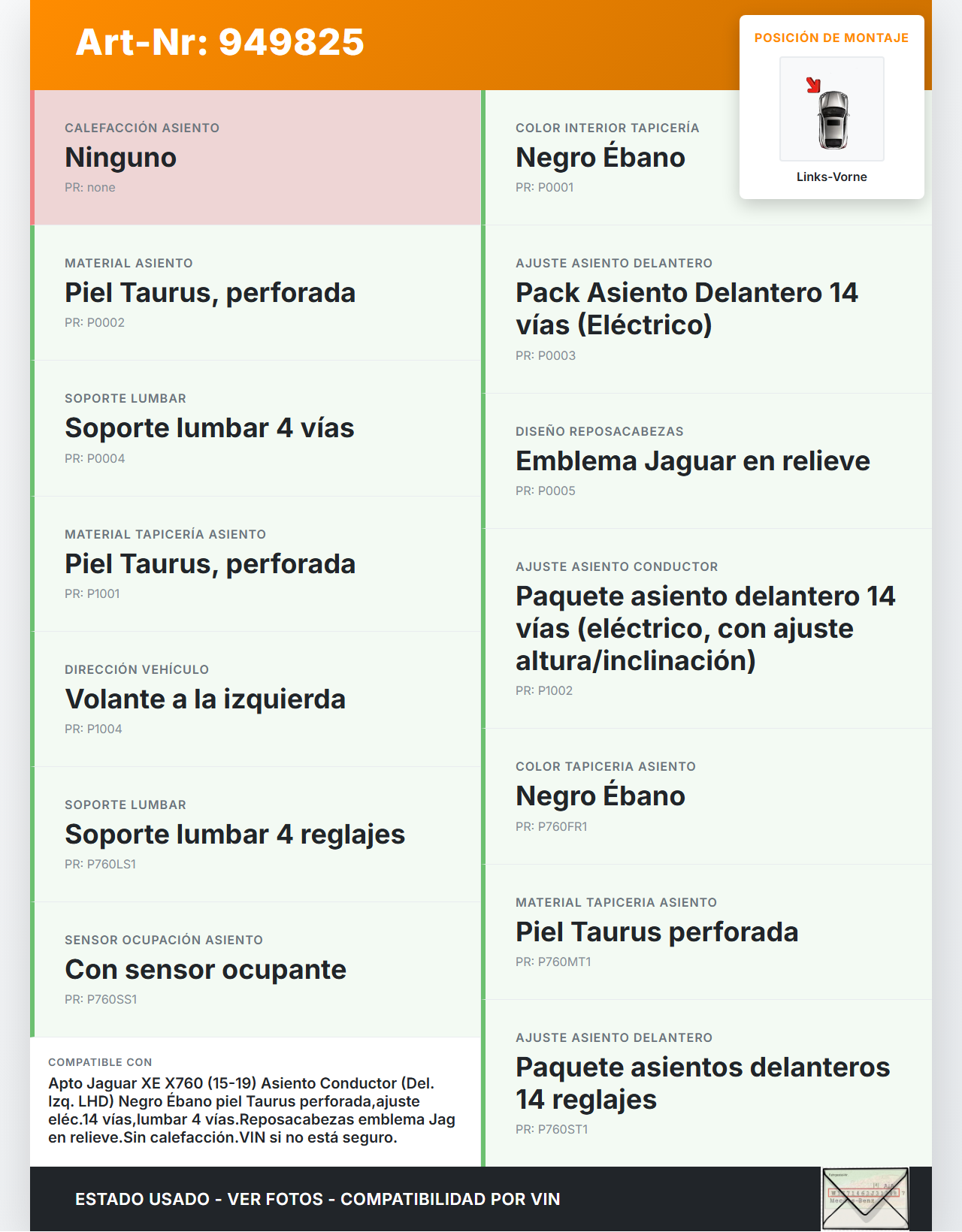Image resolution: width=962 pixels, height=1232 pixels.
Task: Click Estado Usado footer text
Action: [x=317, y=1199]
